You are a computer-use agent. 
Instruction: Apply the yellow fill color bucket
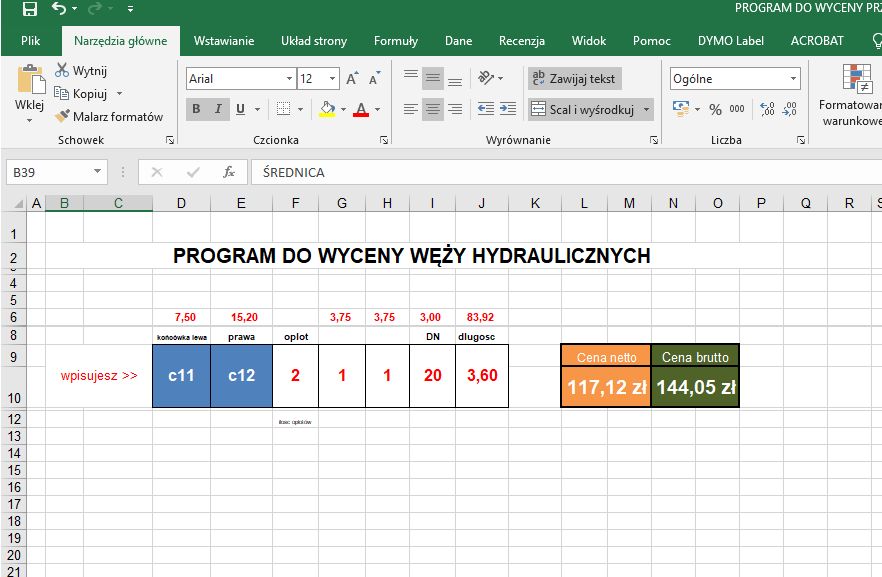[x=327, y=109]
